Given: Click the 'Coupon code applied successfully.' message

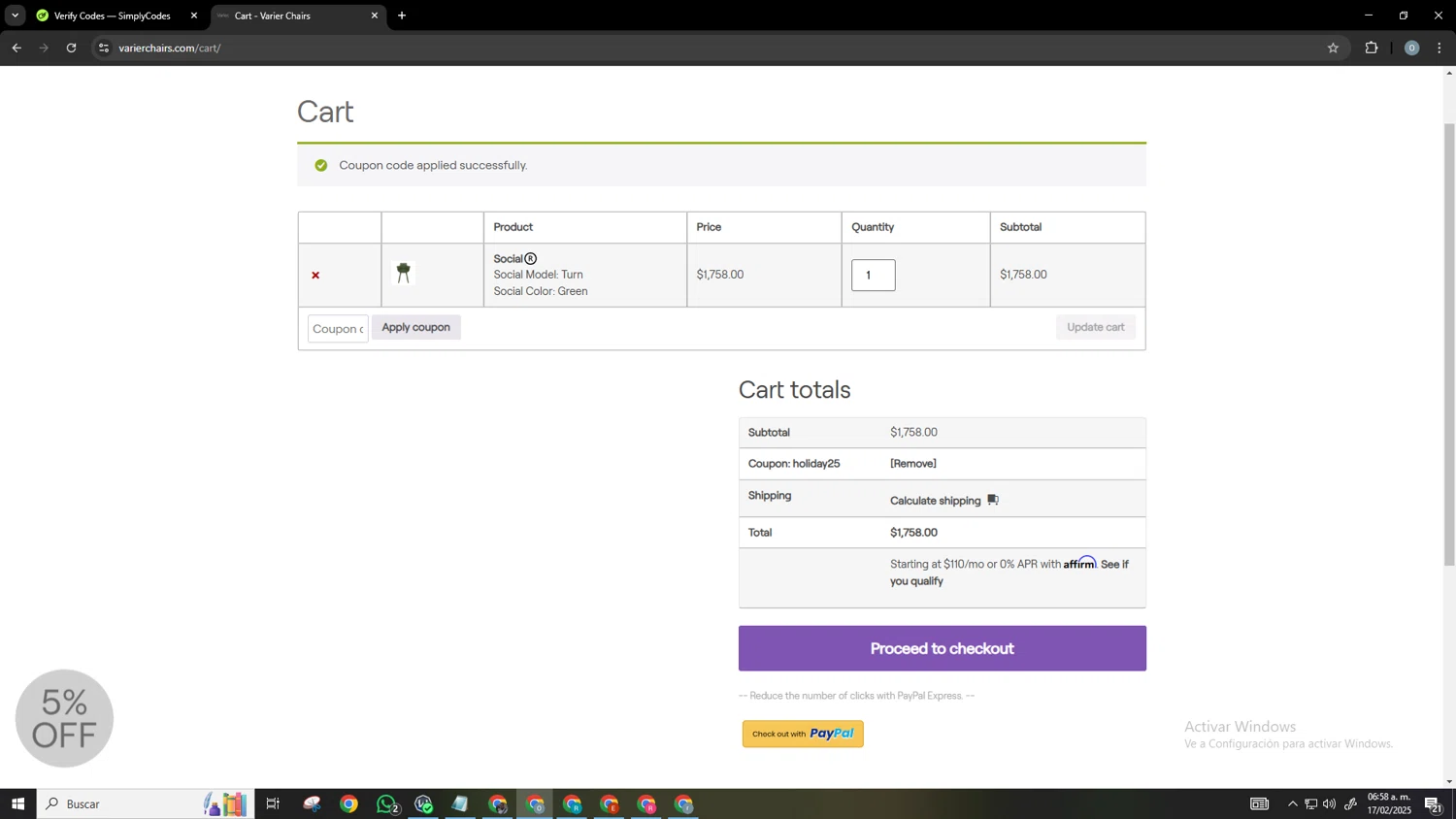Looking at the screenshot, I should pos(433,165).
